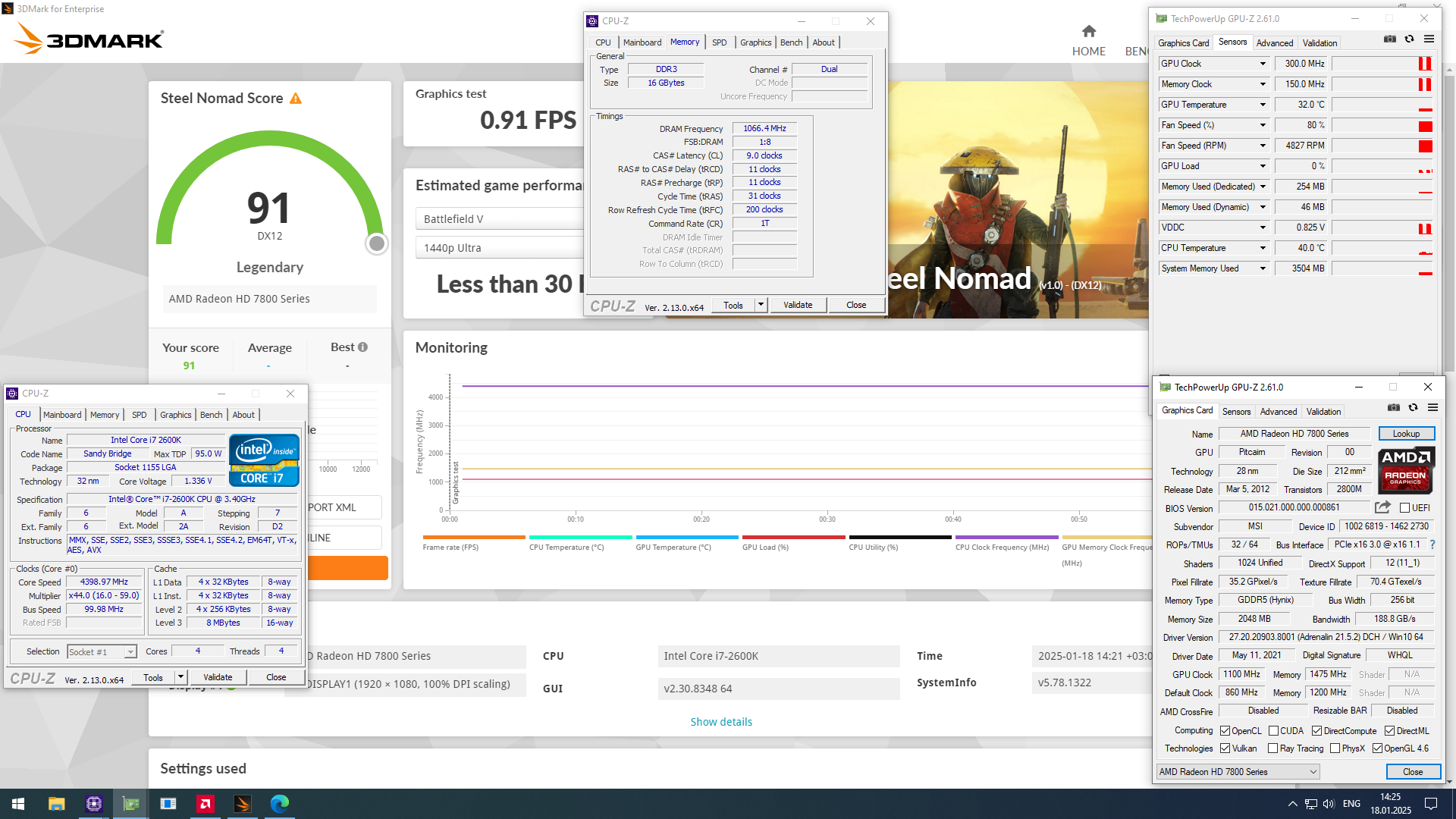
Task: Click the Best score info icon
Action: pos(362,347)
